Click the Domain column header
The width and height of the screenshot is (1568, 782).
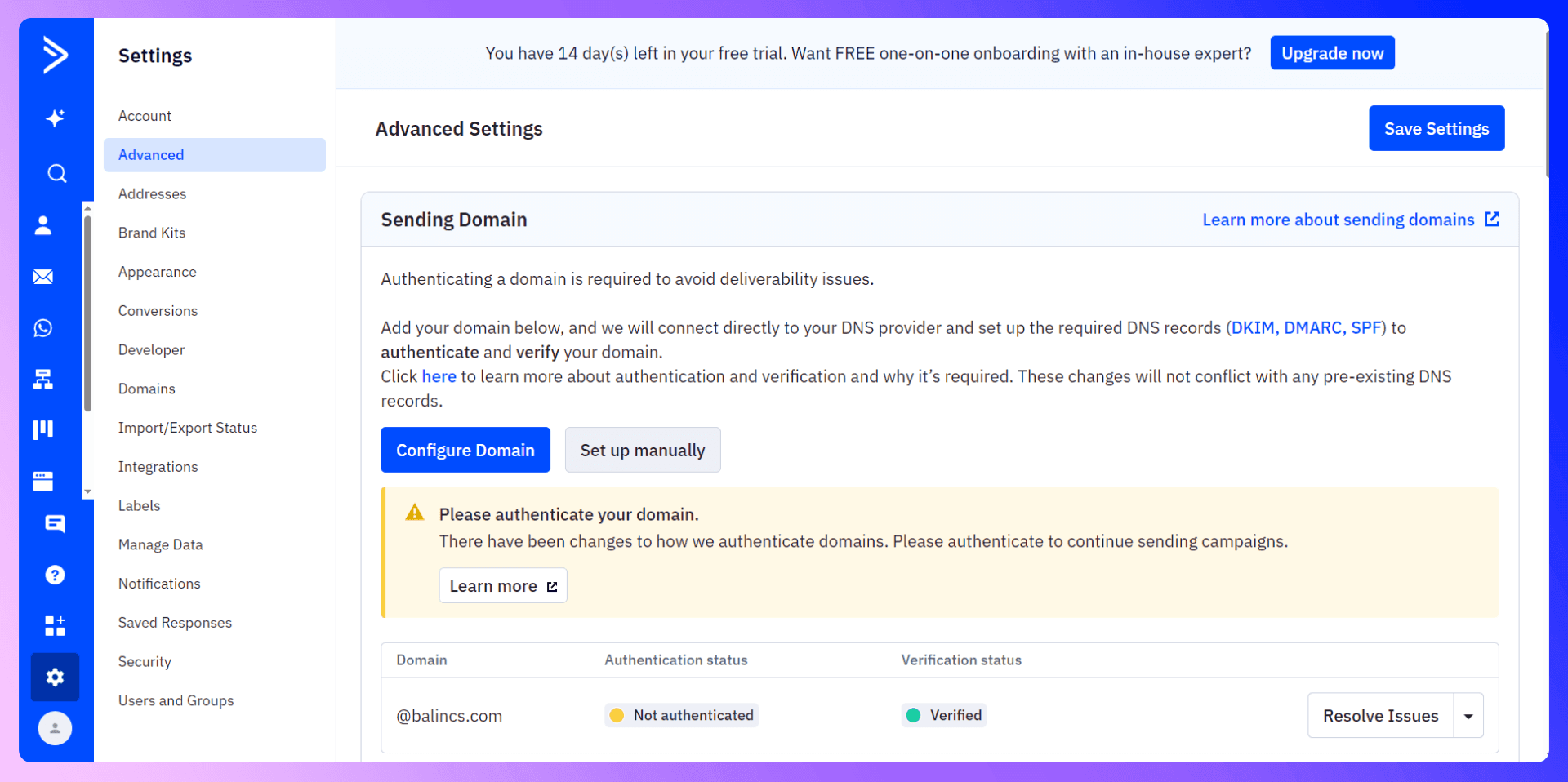[421, 660]
